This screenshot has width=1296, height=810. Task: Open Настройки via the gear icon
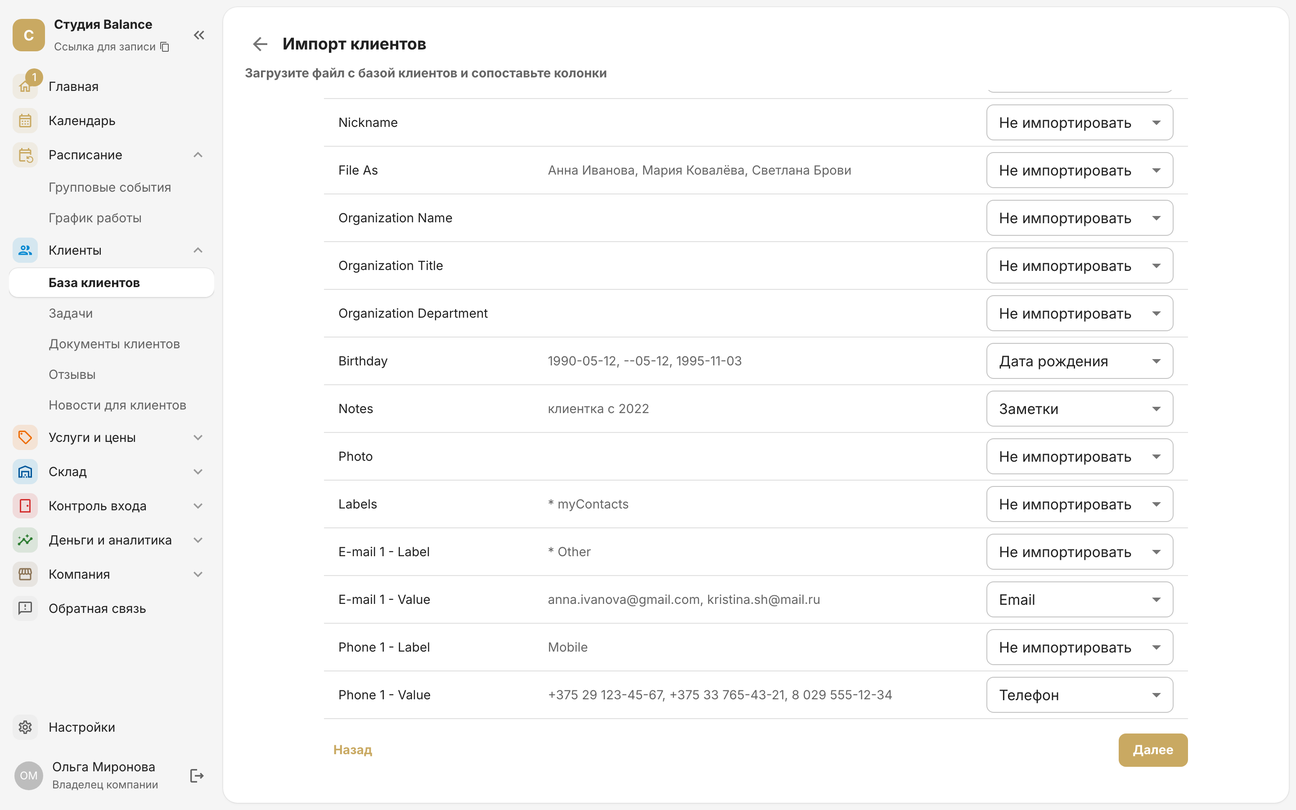click(26, 727)
